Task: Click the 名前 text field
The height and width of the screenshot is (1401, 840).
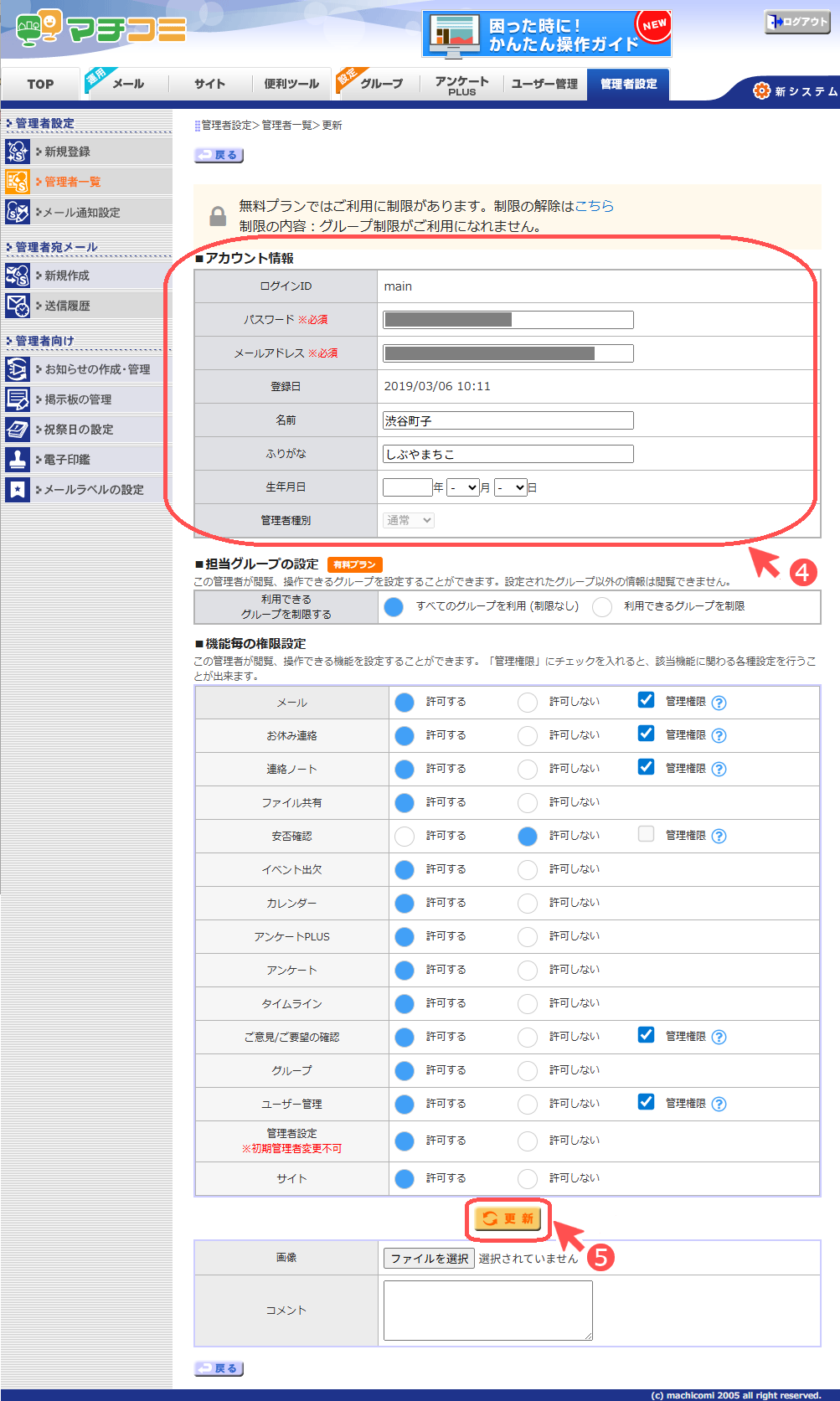Action: coord(508,420)
